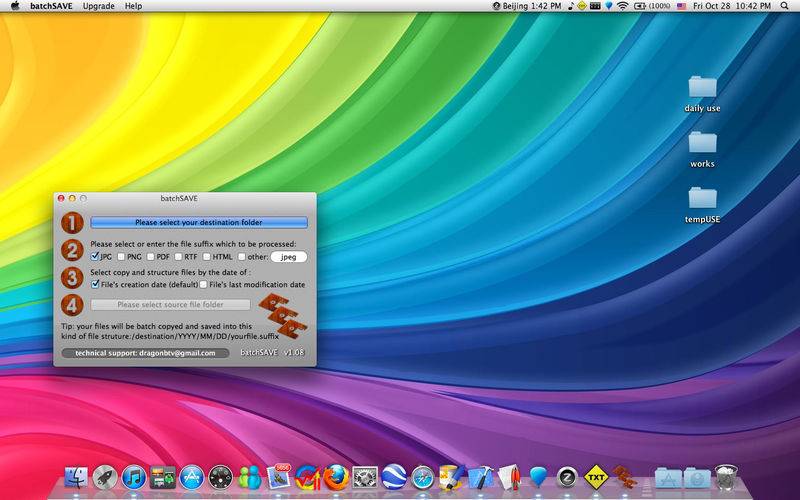The height and width of the screenshot is (500, 800).
Task: Click the batchSAVE v1.08 version label
Action: (272, 353)
